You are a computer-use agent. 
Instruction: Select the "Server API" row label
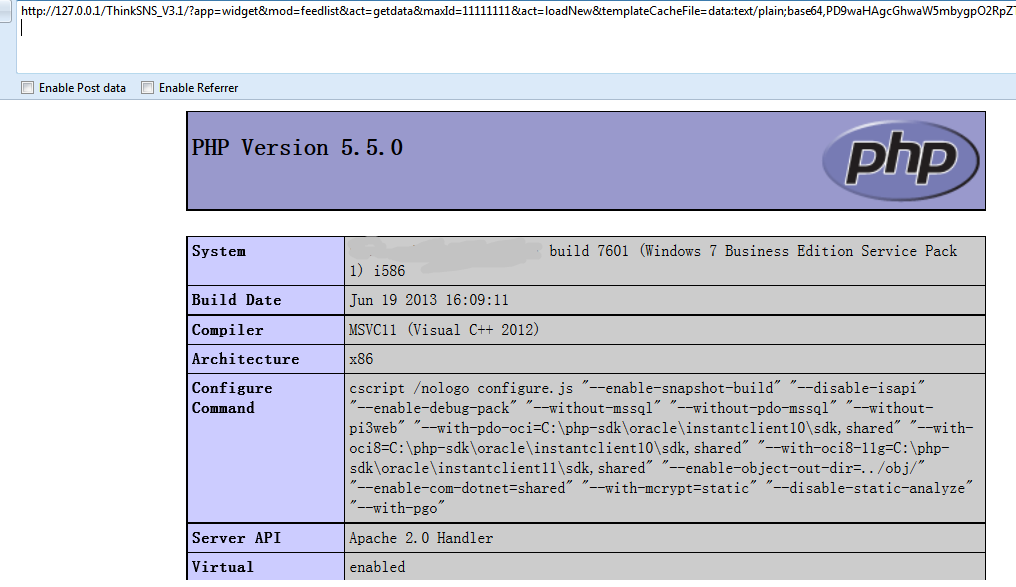click(x=237, y=538)
